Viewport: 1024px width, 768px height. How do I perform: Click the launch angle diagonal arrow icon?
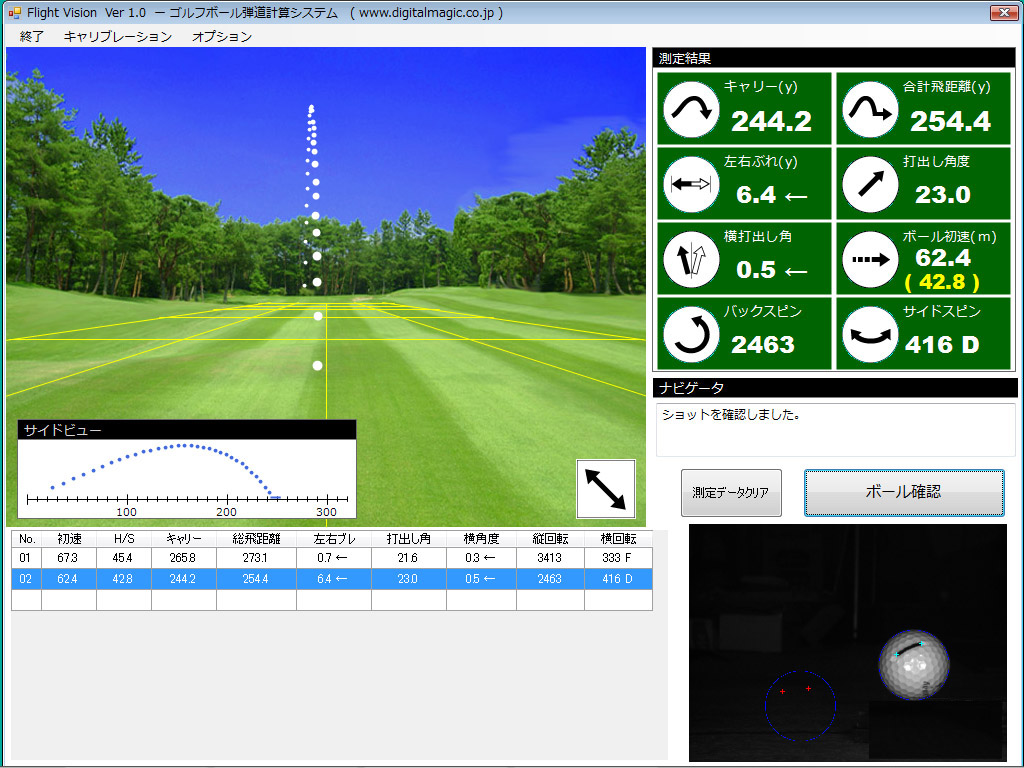[870, 184]
